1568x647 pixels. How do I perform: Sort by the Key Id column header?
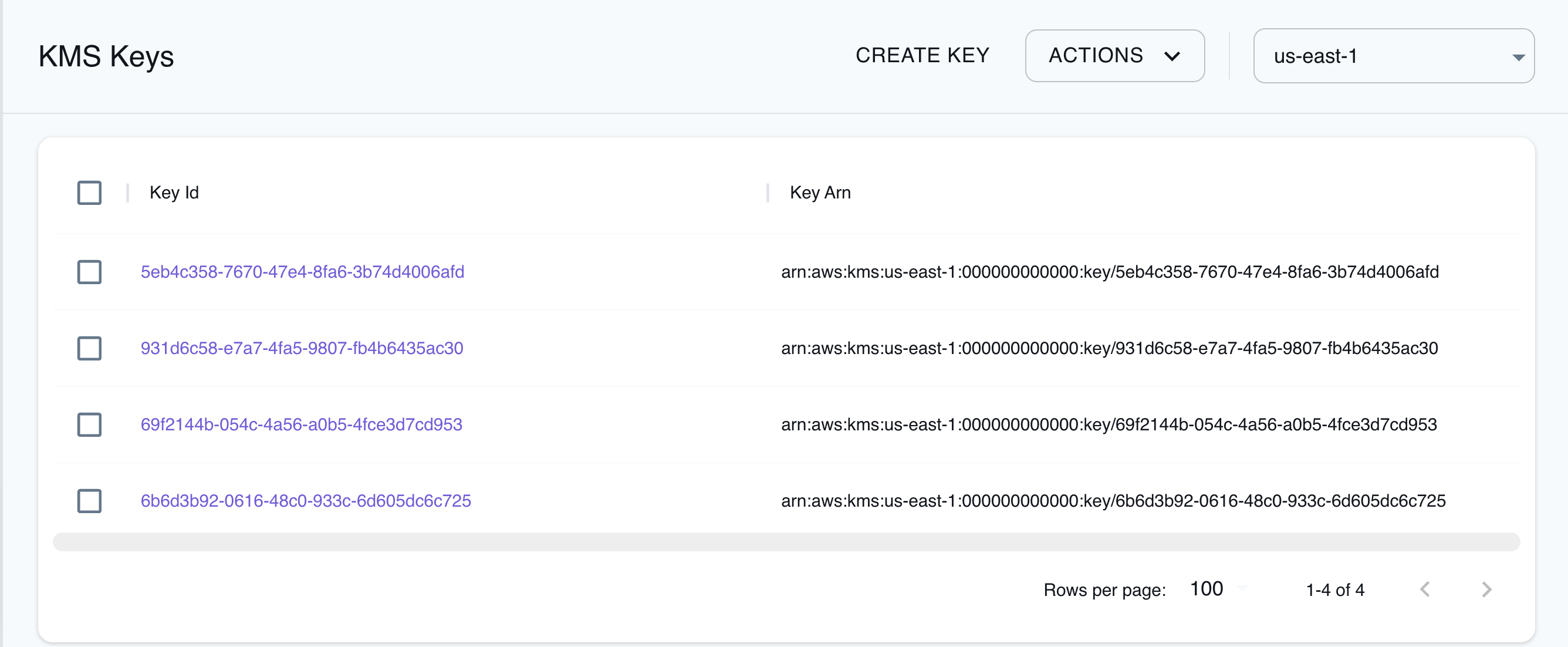[174, 193]
